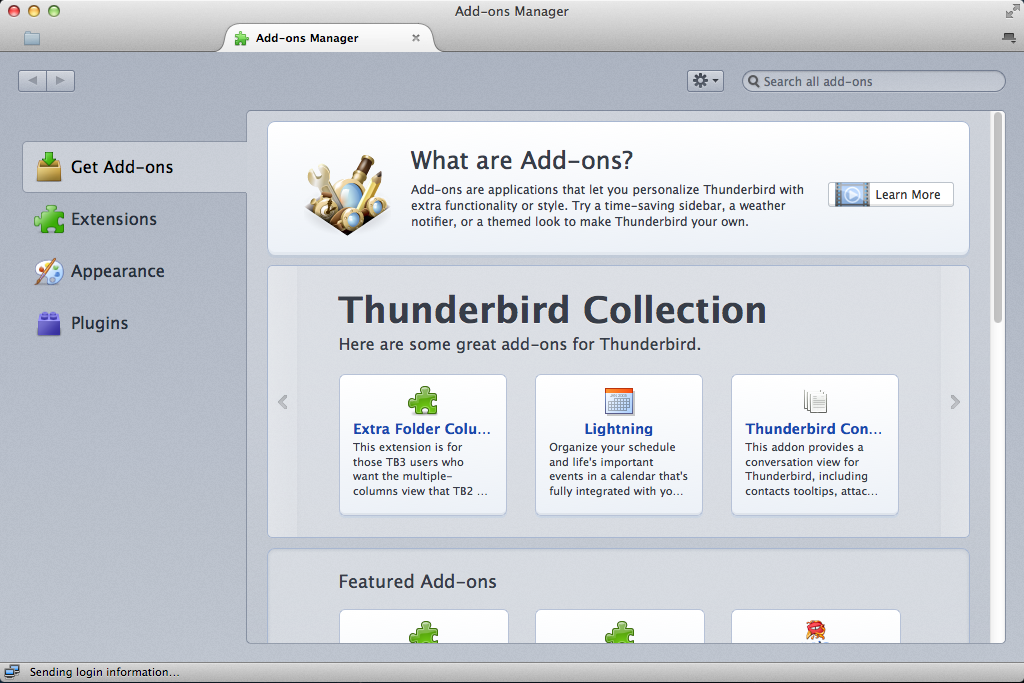Open the Lightning add-on link
Image resolution: width=1024 pixels, height=683 pixels.
pos(618,429)
